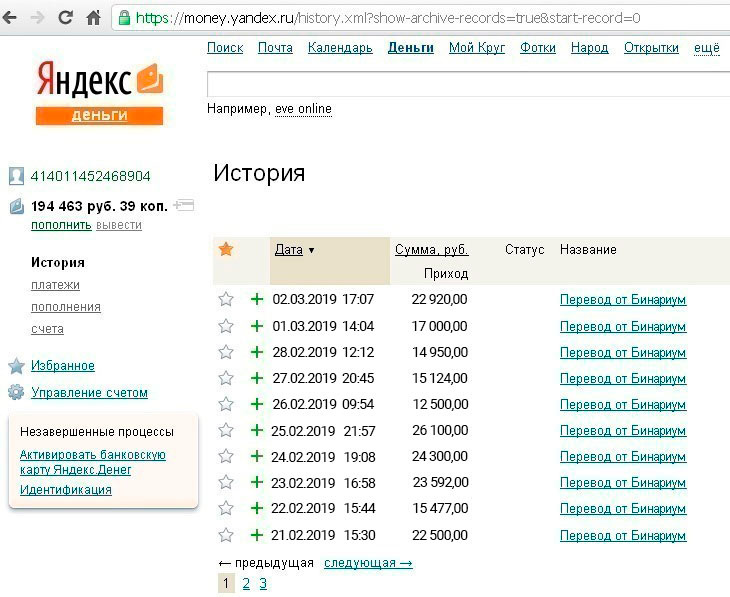Open the Мой Круг service link
The image size is (730, 597).
477,48
